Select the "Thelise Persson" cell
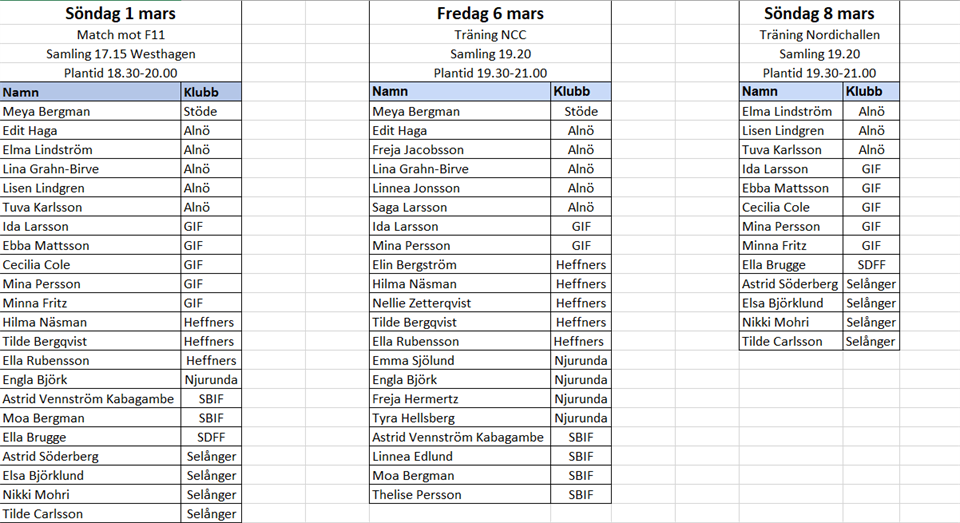The image size is (960, 523). pyautogui.click(x=460, y=495)
